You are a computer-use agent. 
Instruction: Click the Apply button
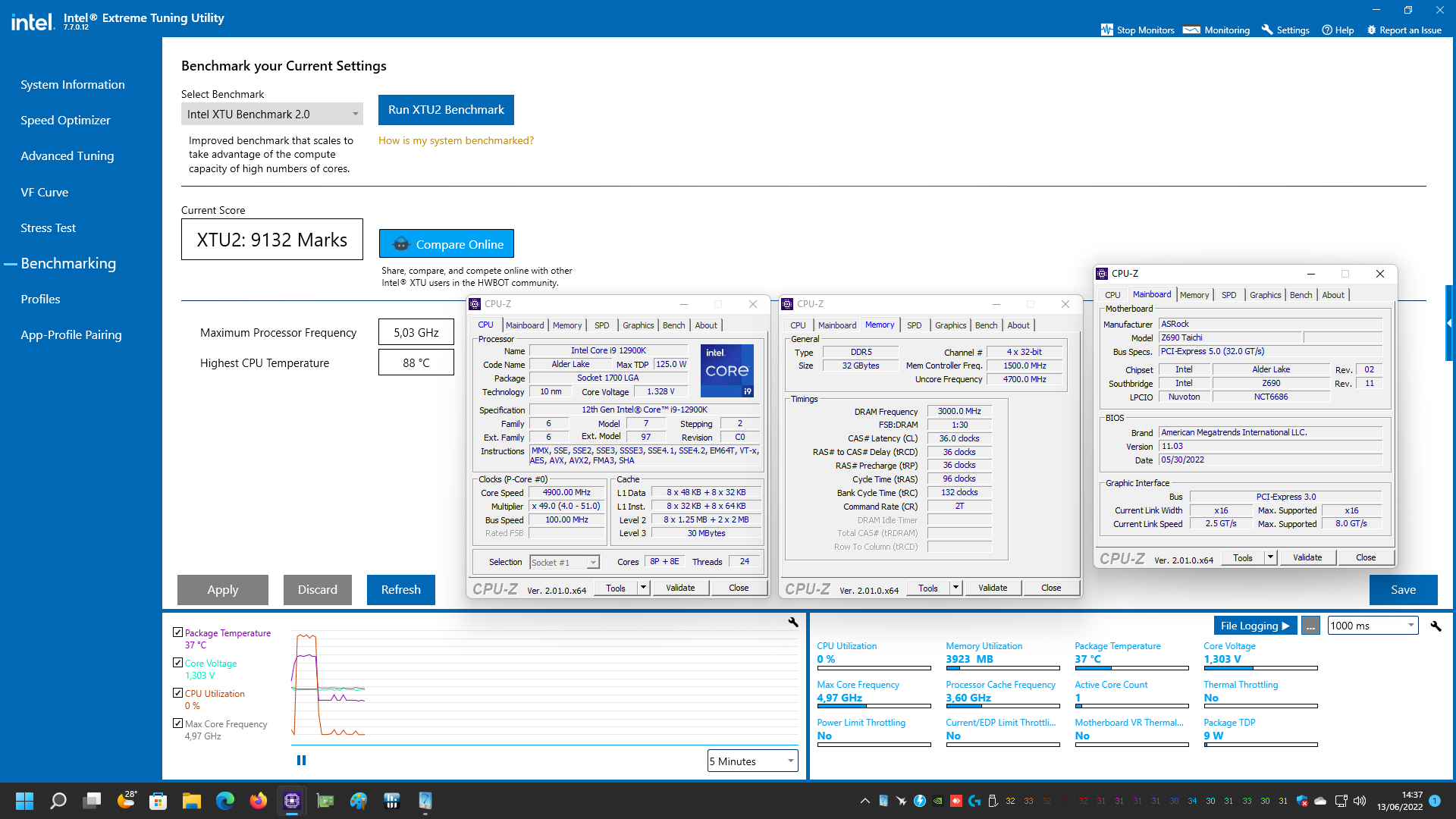point(223,590)
